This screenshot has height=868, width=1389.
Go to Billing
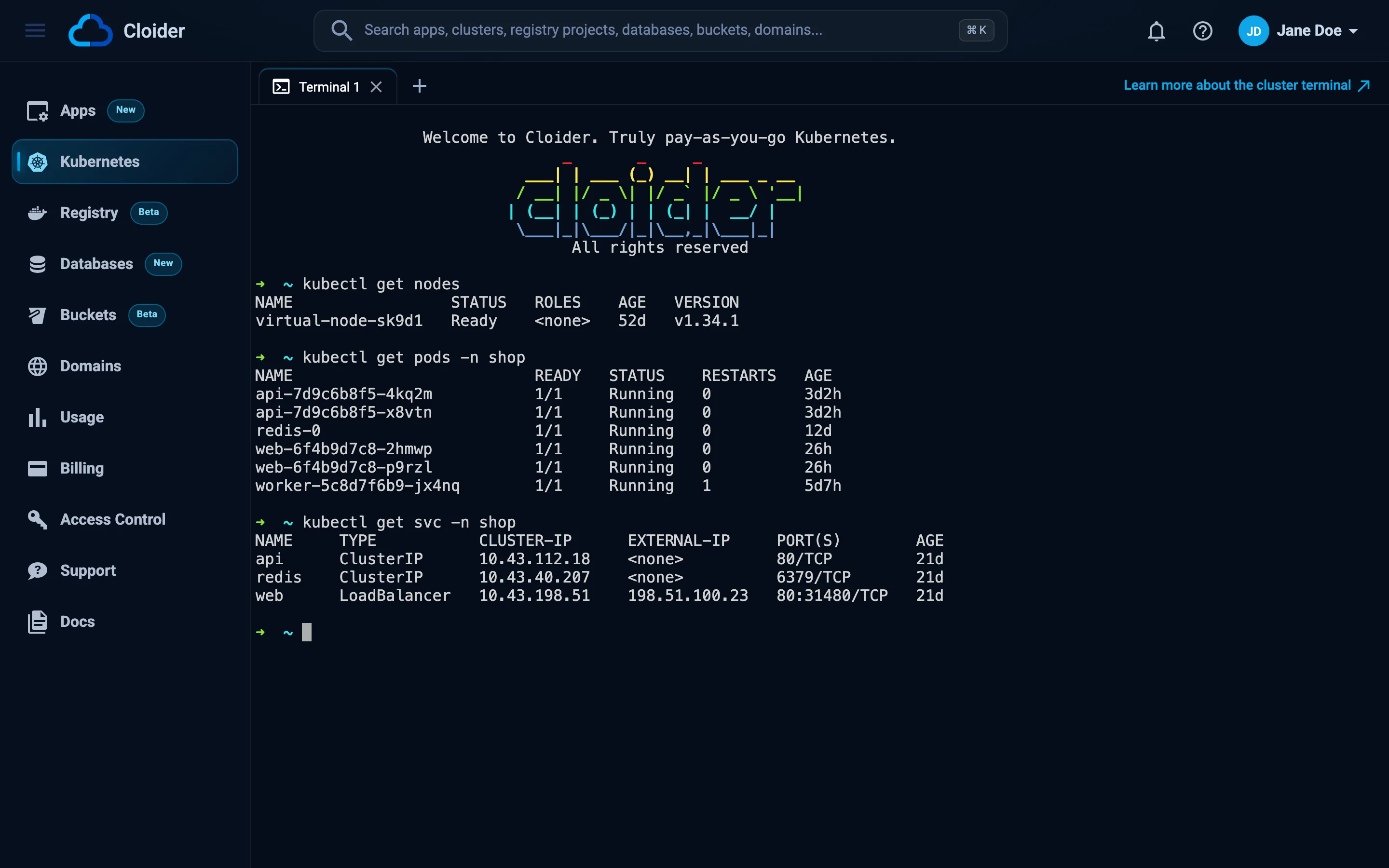[x=82, y=468]
